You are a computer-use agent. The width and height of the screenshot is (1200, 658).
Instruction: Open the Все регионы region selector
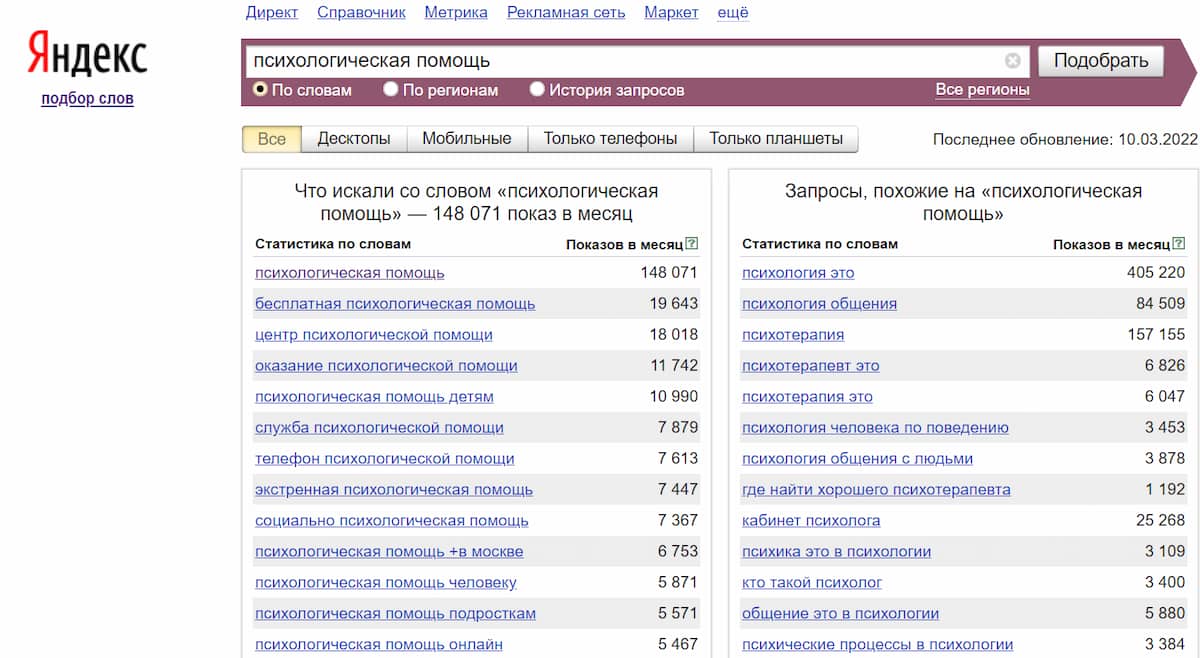982,90
